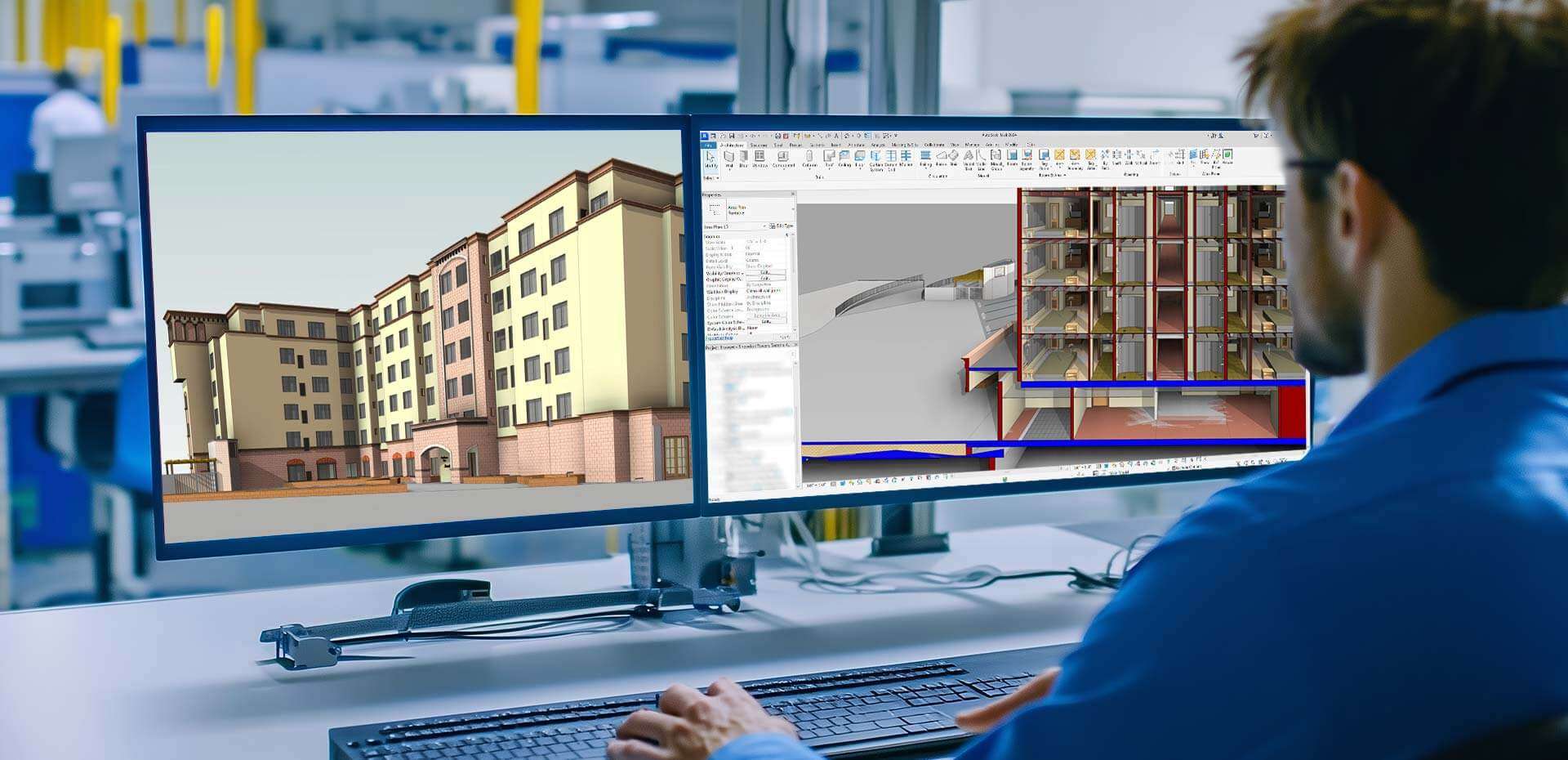Choose the Area tool
The image size is (1568, 760).
1059,159
